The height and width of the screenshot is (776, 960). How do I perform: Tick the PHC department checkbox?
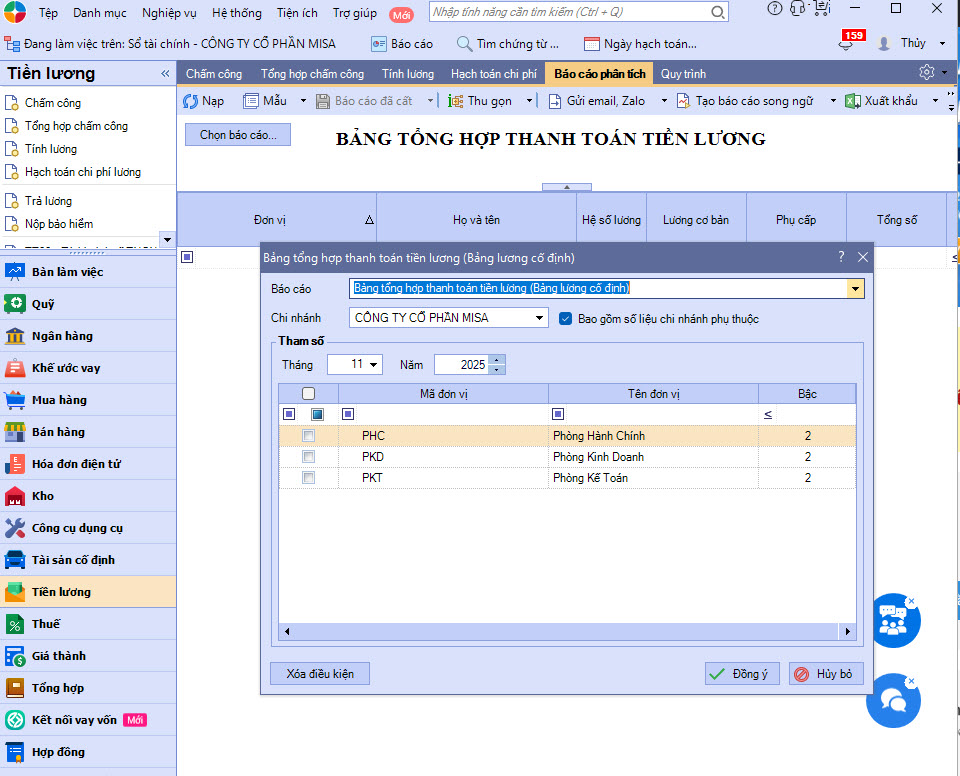(x=309, y=436)
